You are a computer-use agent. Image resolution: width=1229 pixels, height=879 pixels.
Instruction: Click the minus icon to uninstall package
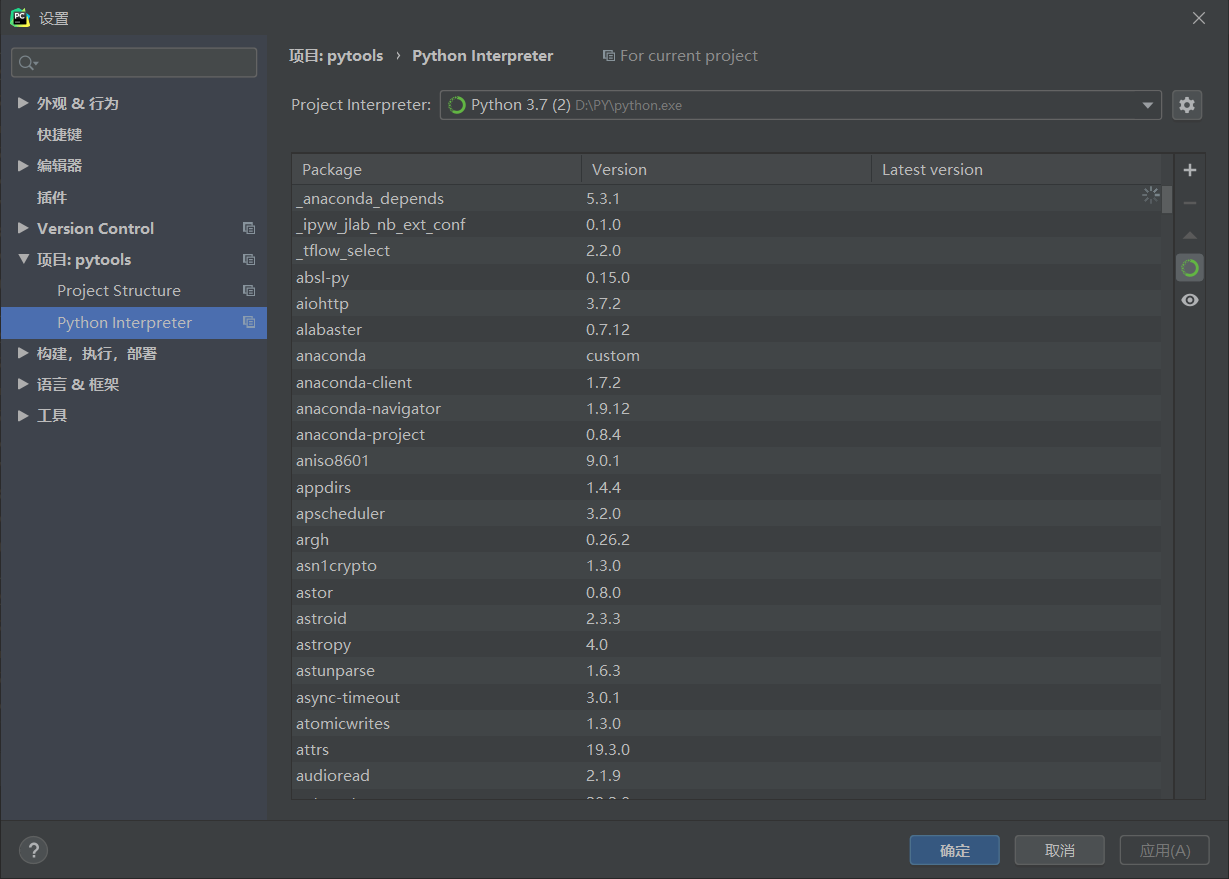pos(1189,203)
